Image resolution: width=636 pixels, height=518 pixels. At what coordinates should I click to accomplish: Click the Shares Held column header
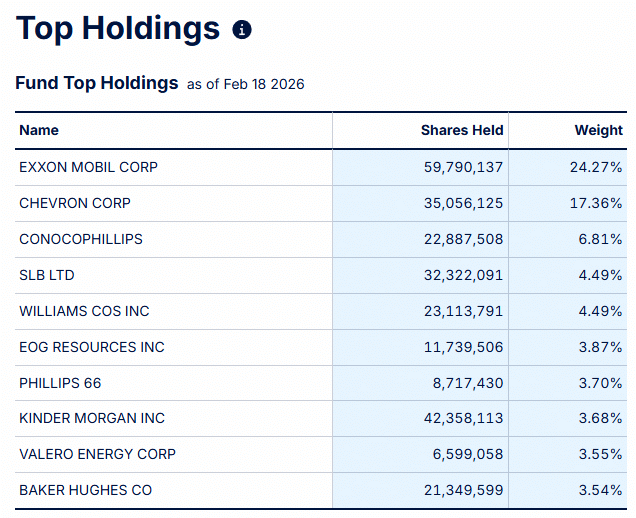pos(462,130)
